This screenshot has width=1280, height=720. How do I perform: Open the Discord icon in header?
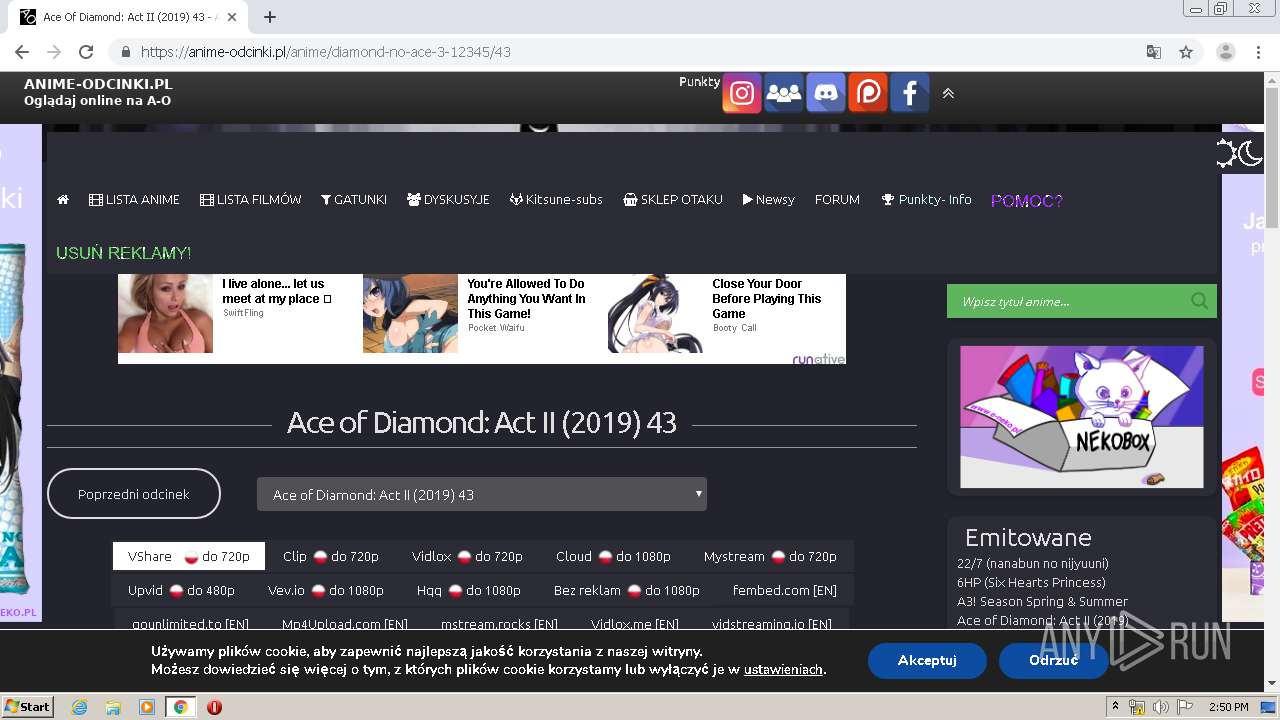(x=825, y=93)
